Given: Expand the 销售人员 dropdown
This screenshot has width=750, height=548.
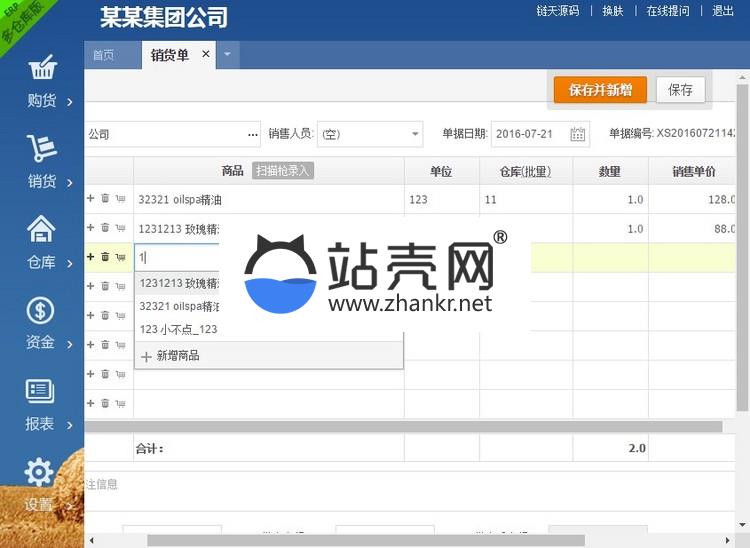Looking at the screenshot, I should click(x=416, y=134).
